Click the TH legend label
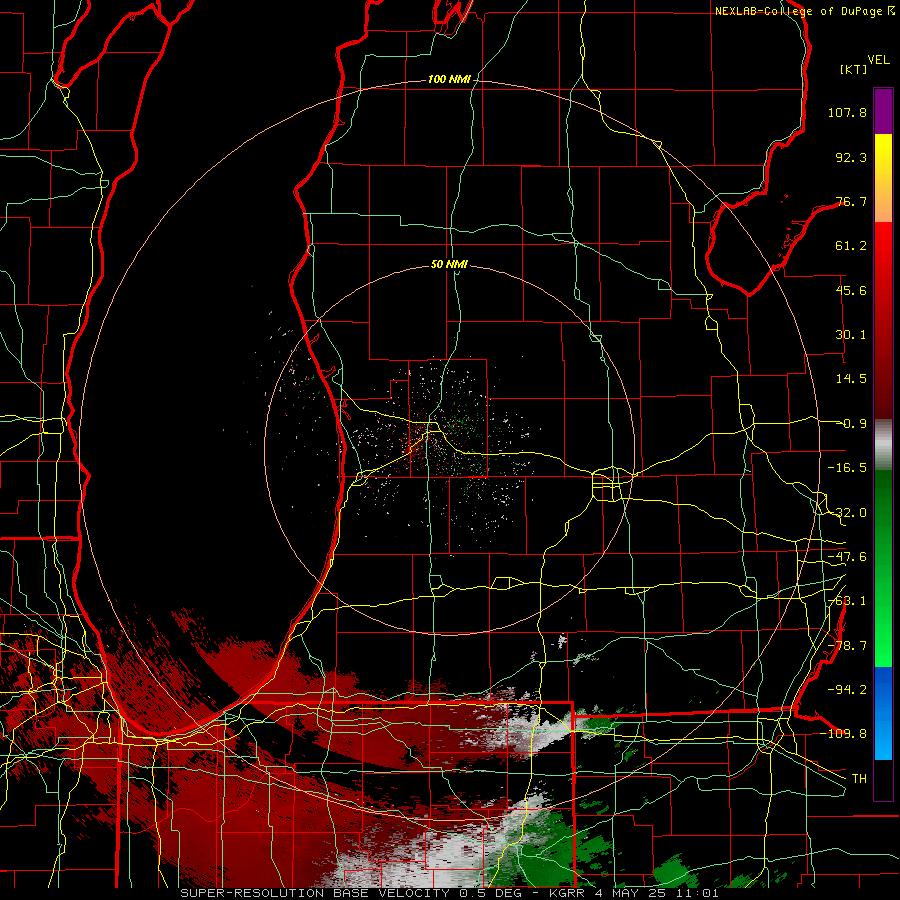 point(859,779)
